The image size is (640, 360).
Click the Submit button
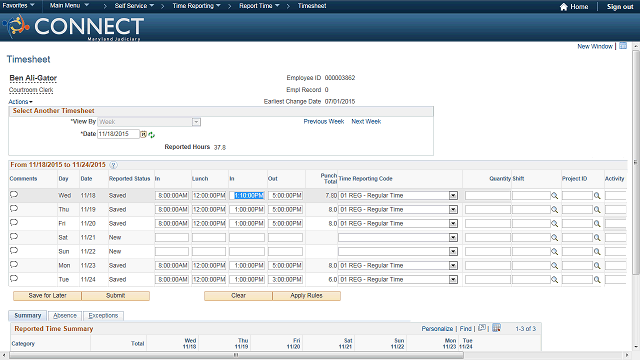coord(116,296)
